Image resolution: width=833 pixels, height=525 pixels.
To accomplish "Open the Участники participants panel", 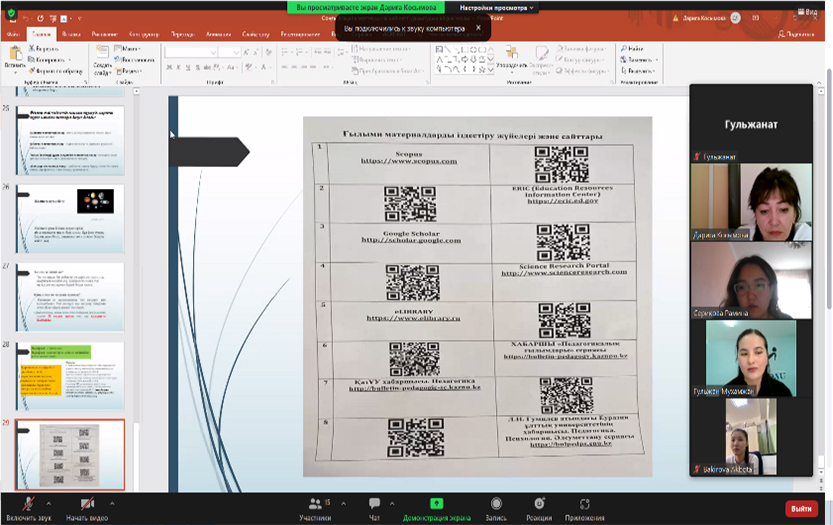I will (x=317, y=503).
